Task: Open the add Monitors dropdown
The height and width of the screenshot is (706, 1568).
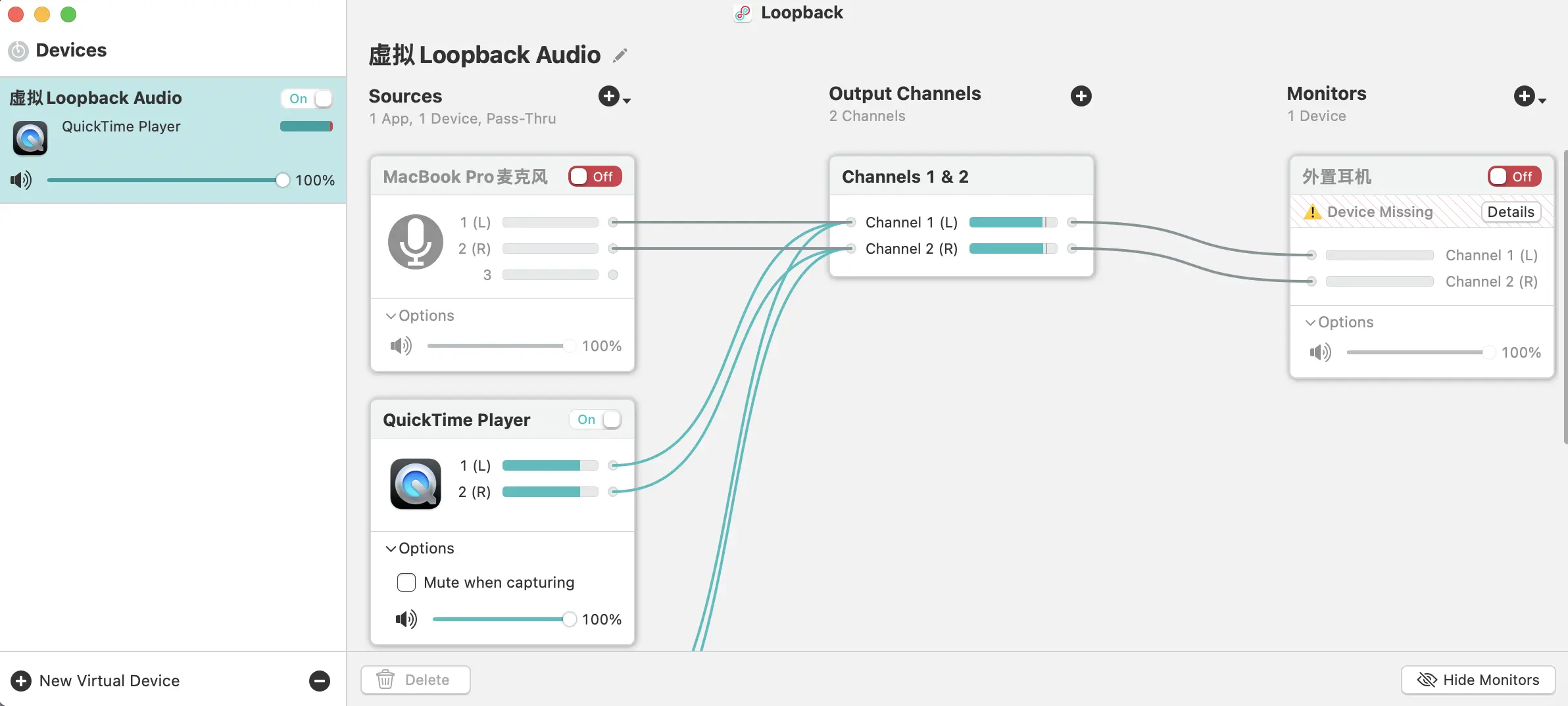Action: (x=1529, y=97)
